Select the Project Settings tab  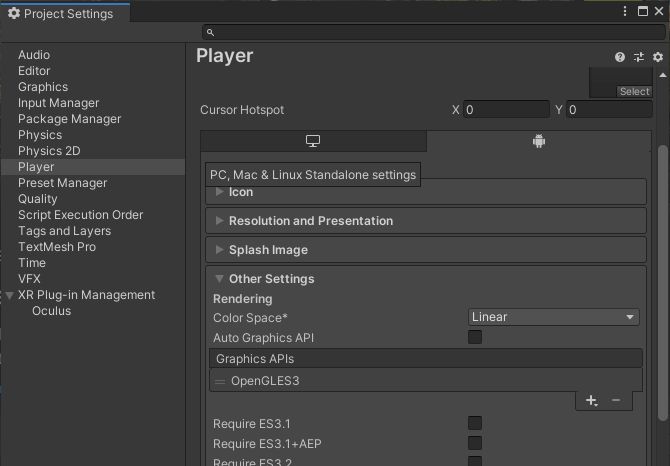[66, 14]
